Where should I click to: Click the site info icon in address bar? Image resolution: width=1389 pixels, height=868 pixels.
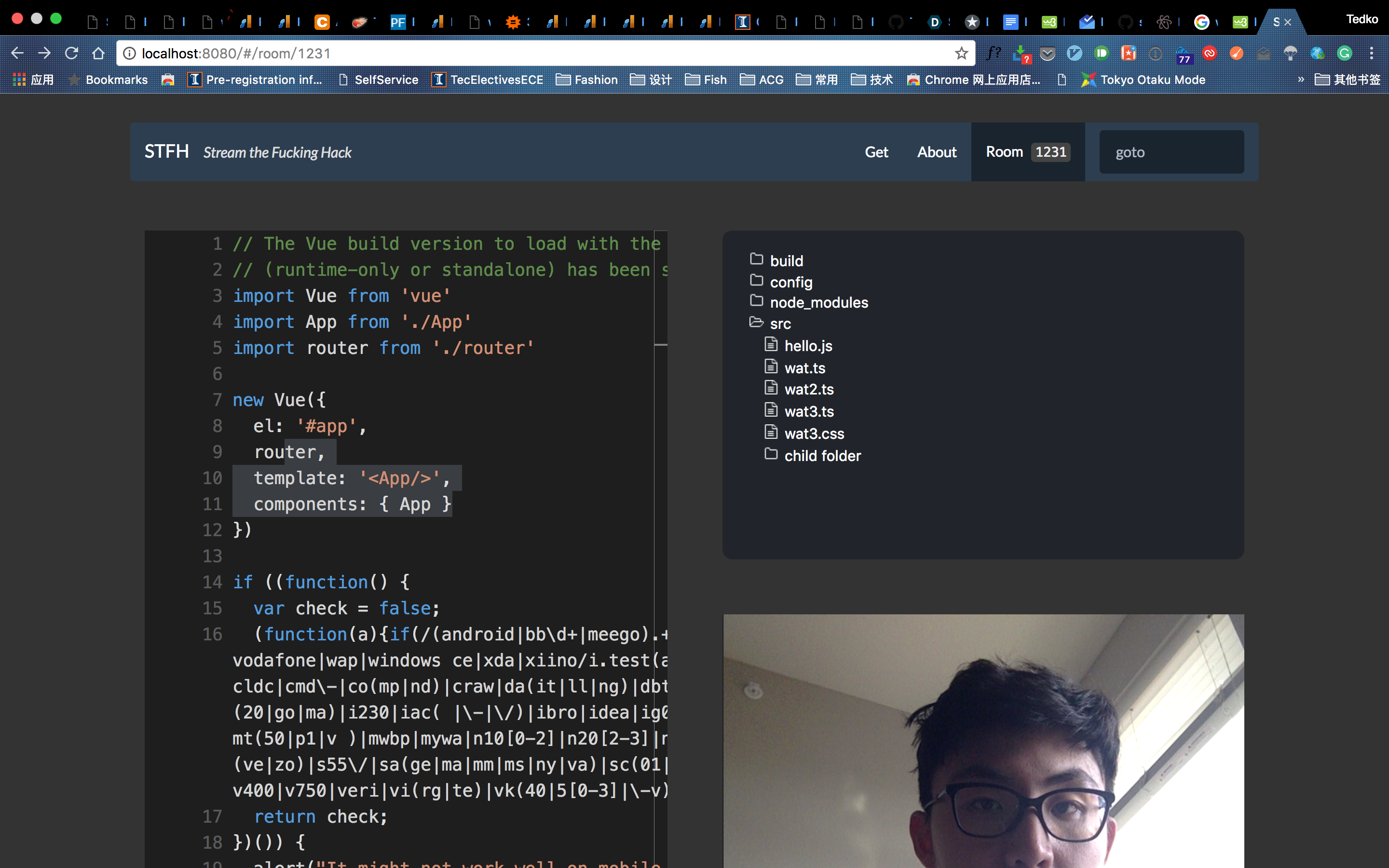click(130, 54)
